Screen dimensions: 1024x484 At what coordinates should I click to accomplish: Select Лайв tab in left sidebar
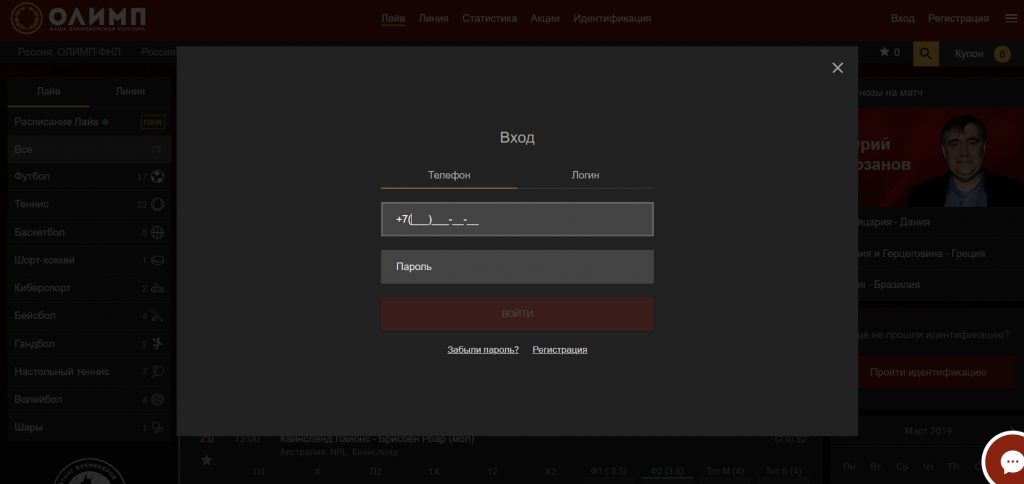[48, 91]
